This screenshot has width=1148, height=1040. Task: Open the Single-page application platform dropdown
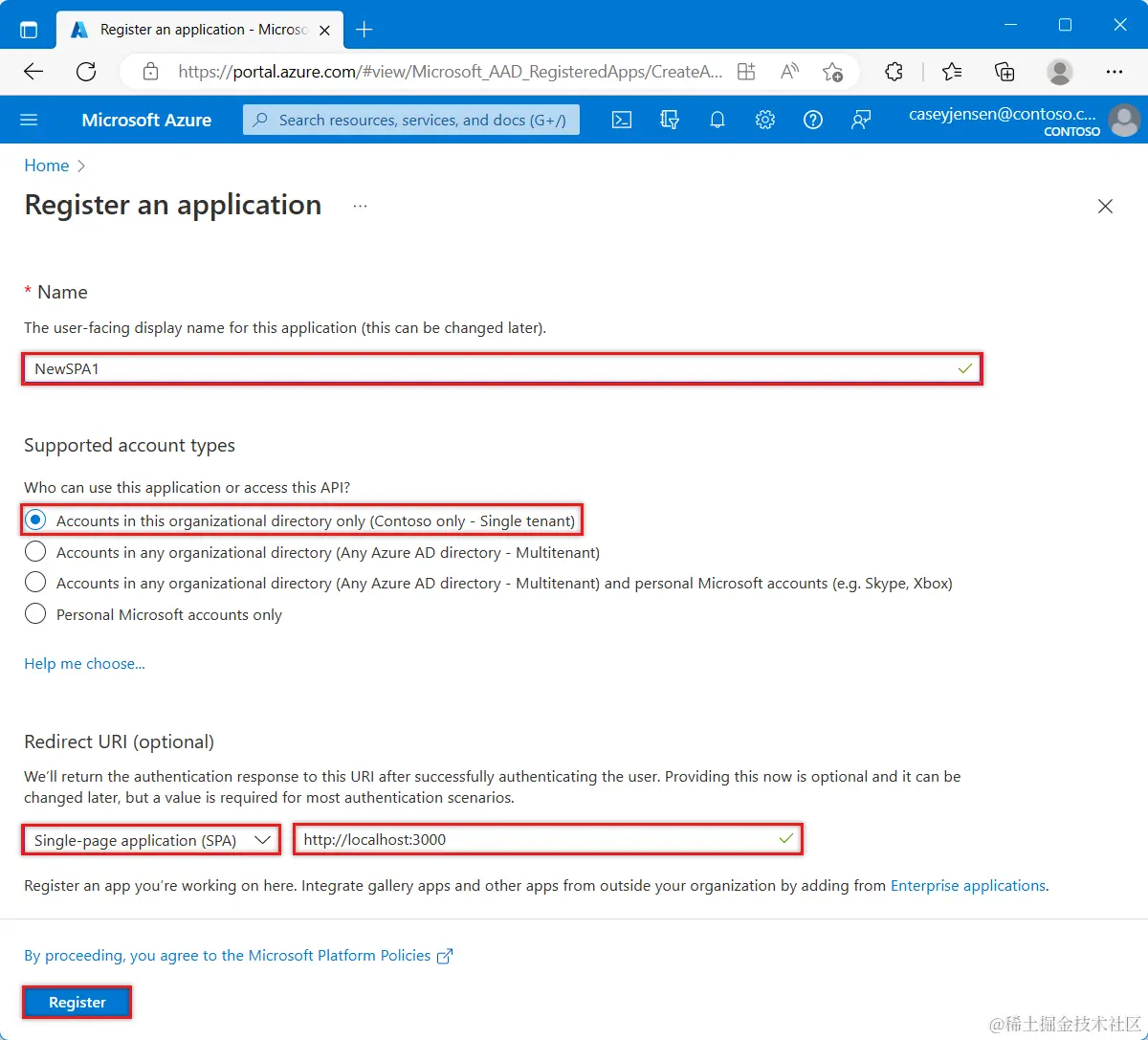151,840
